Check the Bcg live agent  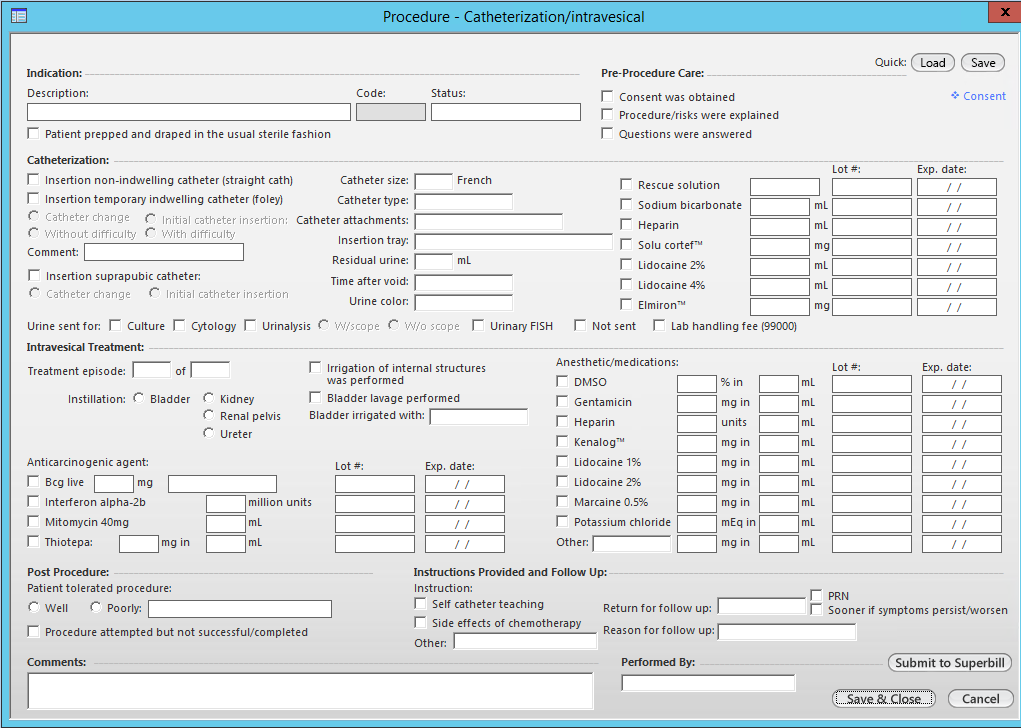click(33, 482)
